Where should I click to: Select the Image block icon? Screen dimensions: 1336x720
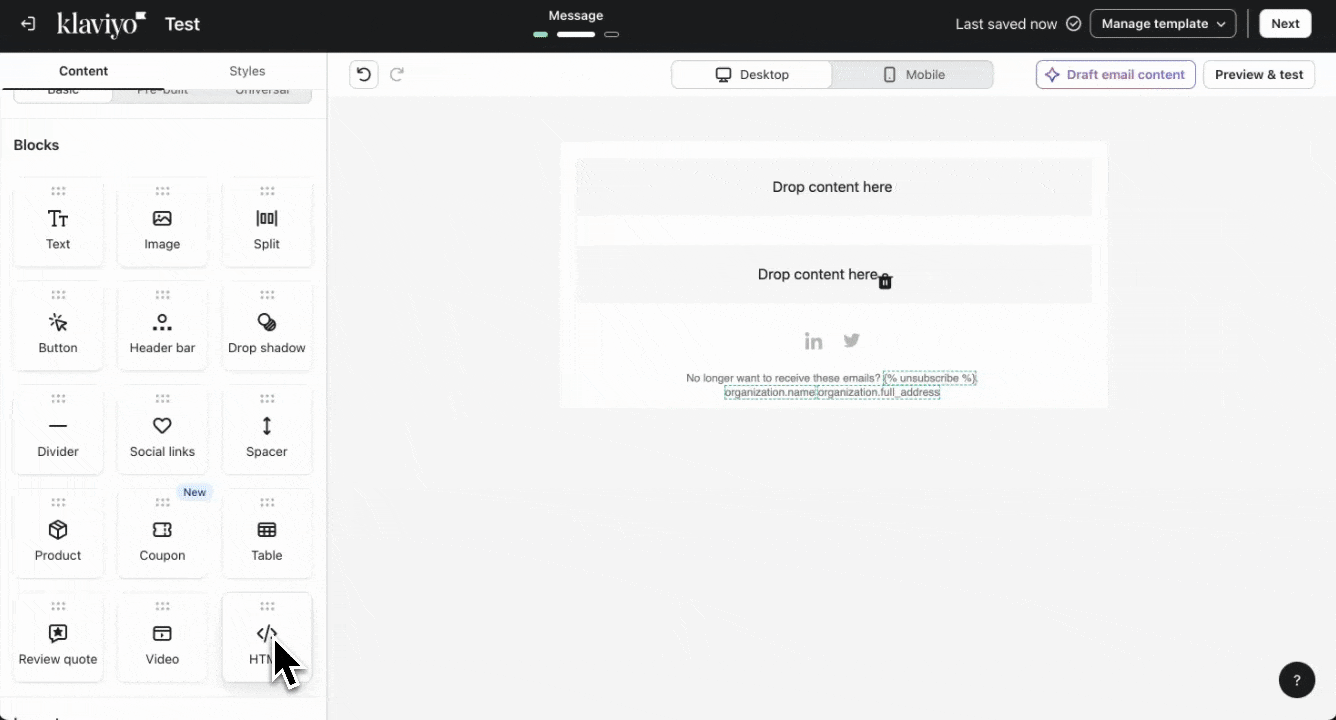click(x=162, y=218)
